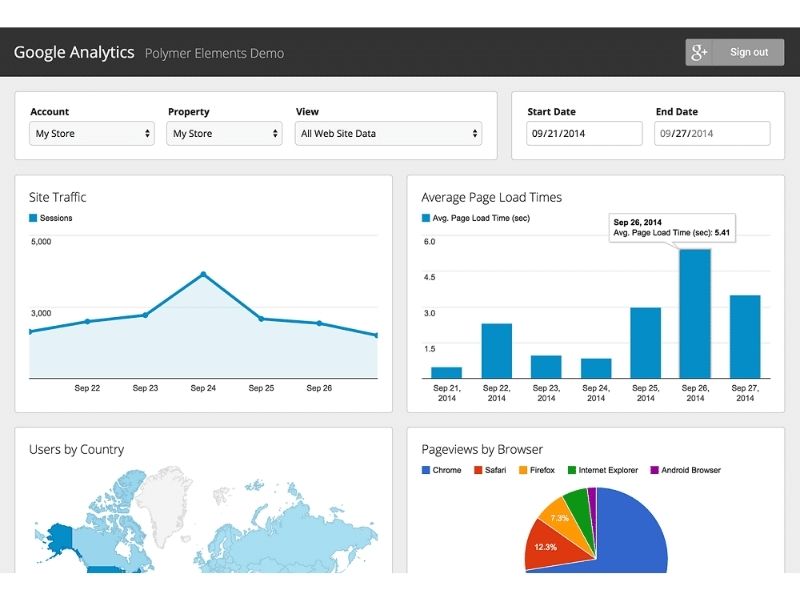Click the Sep 26 data point on traffic line
800x600 pixels.
[x=319, y=323]
